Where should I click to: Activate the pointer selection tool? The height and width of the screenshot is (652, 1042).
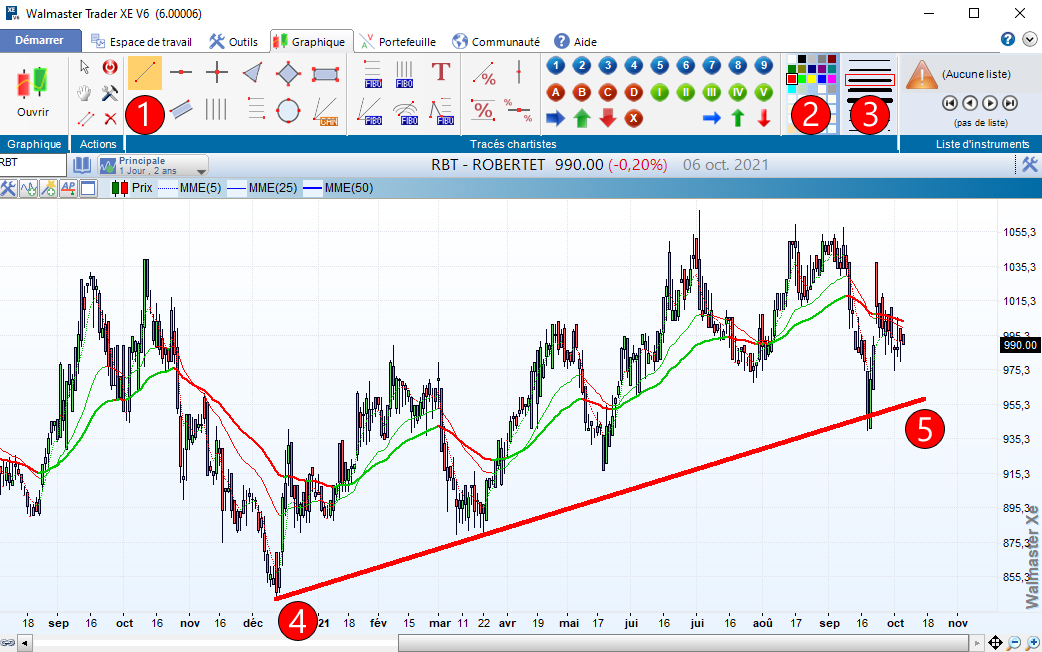point(84,66)
